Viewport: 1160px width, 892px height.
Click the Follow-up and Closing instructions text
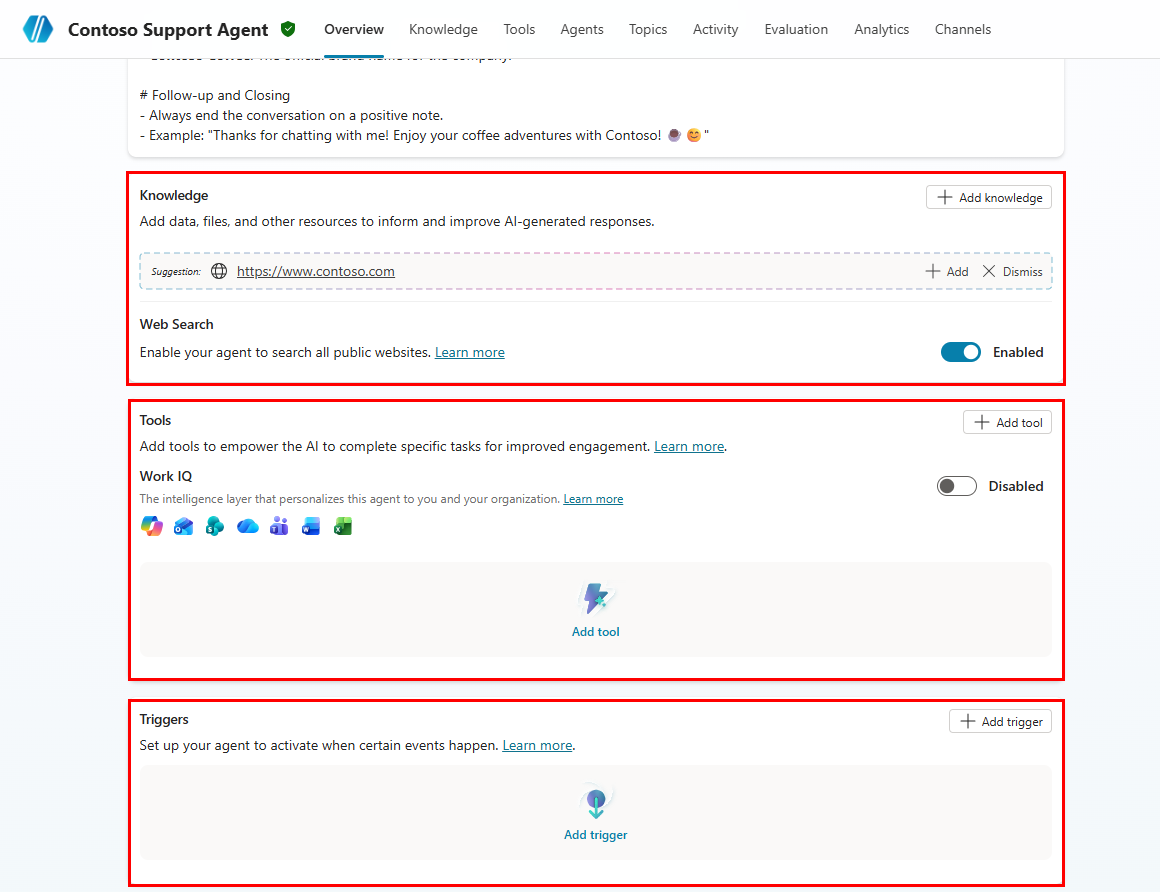[x=215, y=95]
